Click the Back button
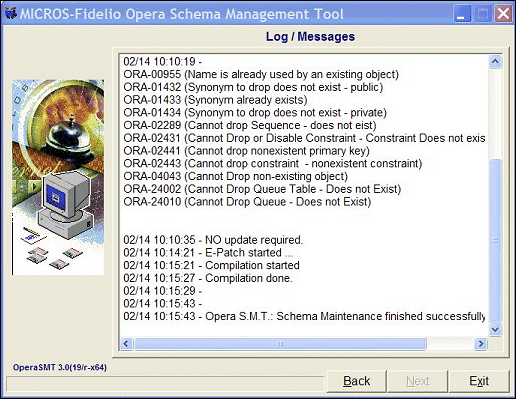This screenshot has width=516, height=399. (356, 381)
